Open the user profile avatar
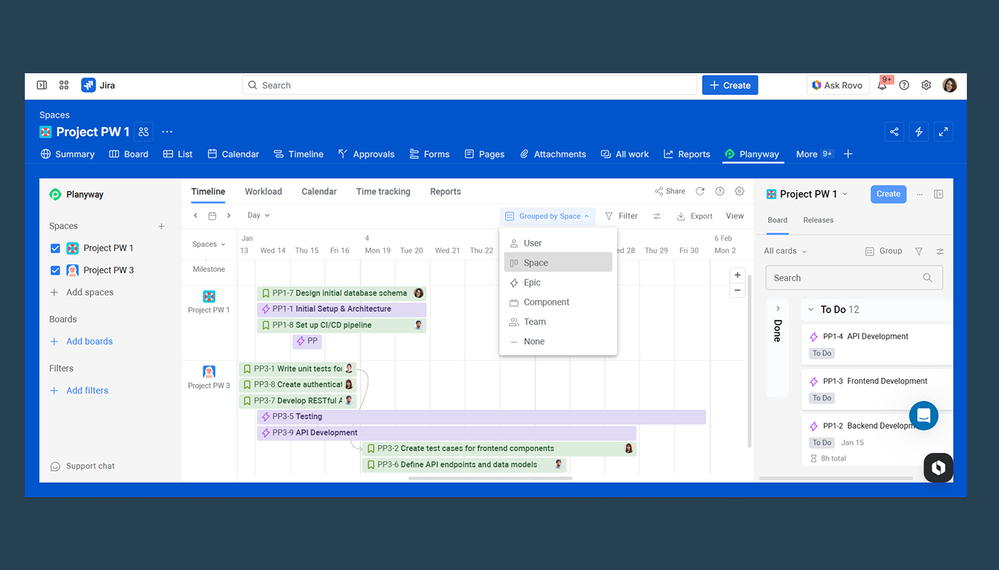This screenshot has height=570, width=999. click(x=949, y=85)
